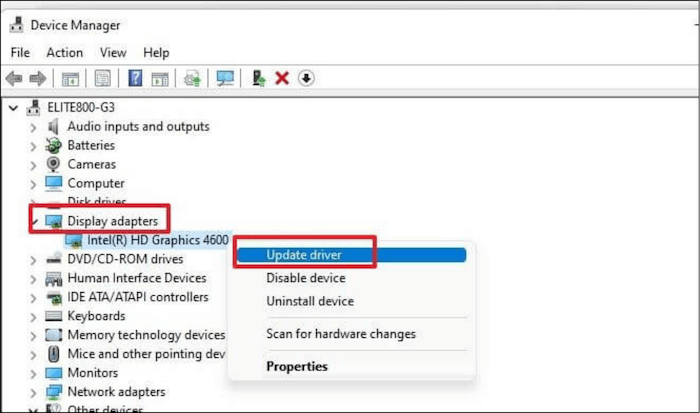This screenshot has width=700, height=413.
Task: Open the Action menu
Action: tap(65, 53)
